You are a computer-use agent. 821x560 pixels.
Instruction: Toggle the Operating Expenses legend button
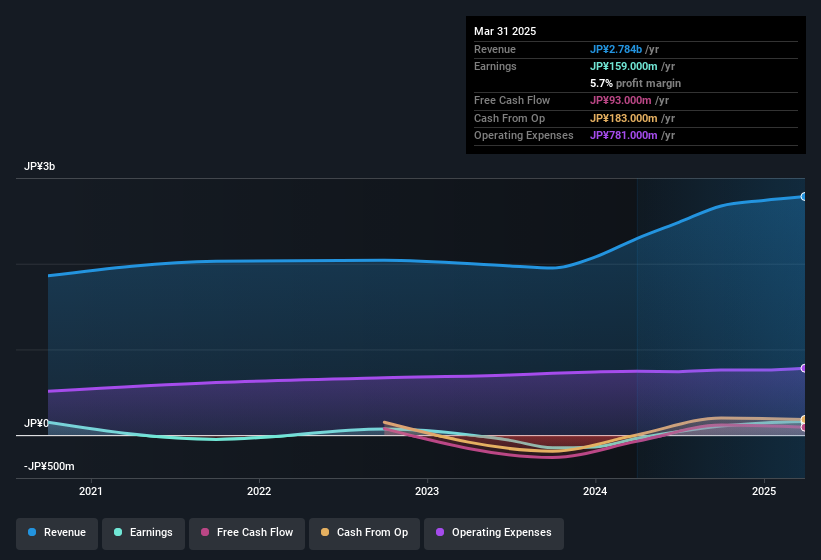tap(494, 533)
